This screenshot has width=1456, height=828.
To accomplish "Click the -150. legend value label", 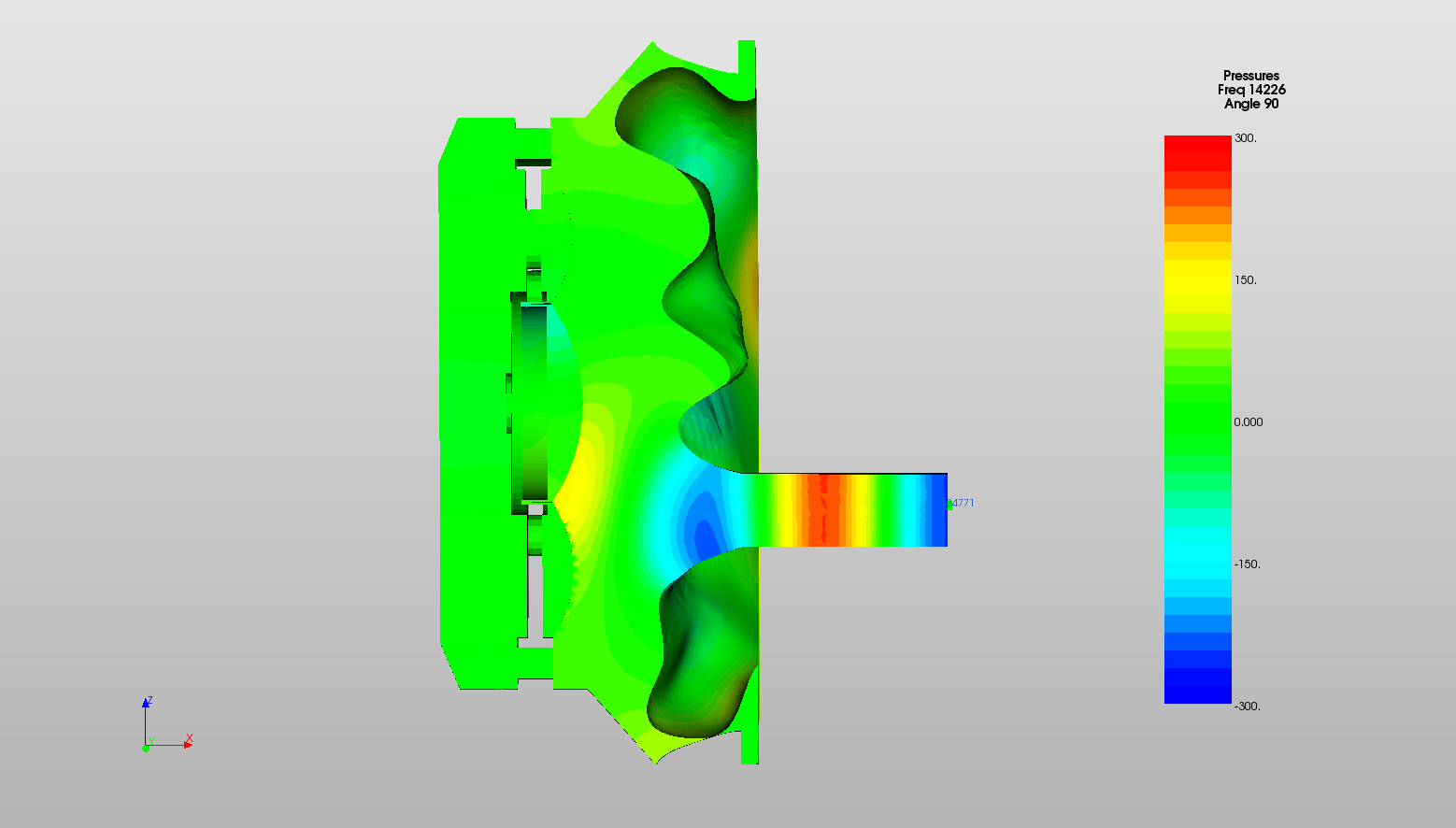I will tap(1247, 564).
